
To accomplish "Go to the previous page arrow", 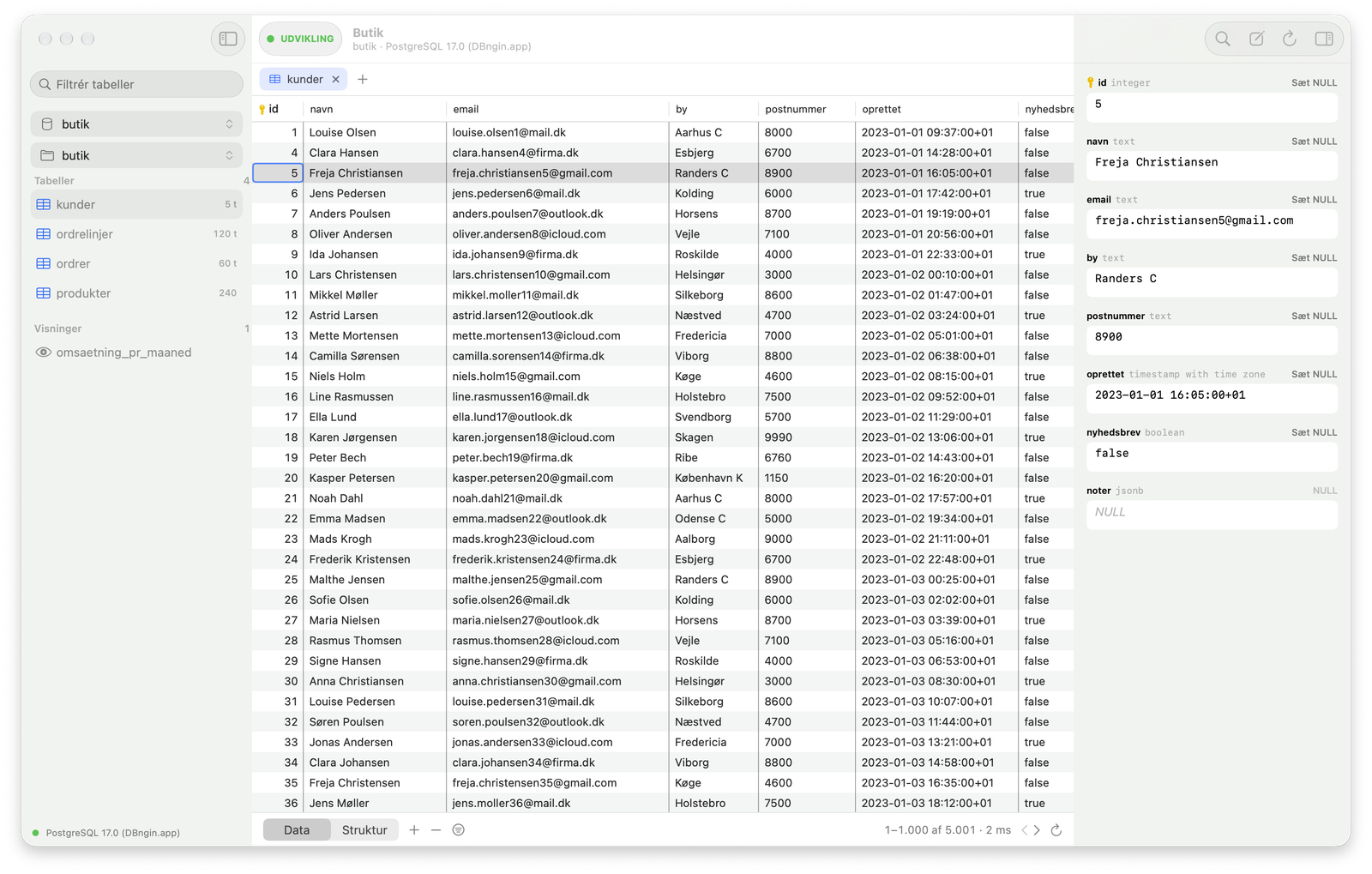I will (1024, 829).
